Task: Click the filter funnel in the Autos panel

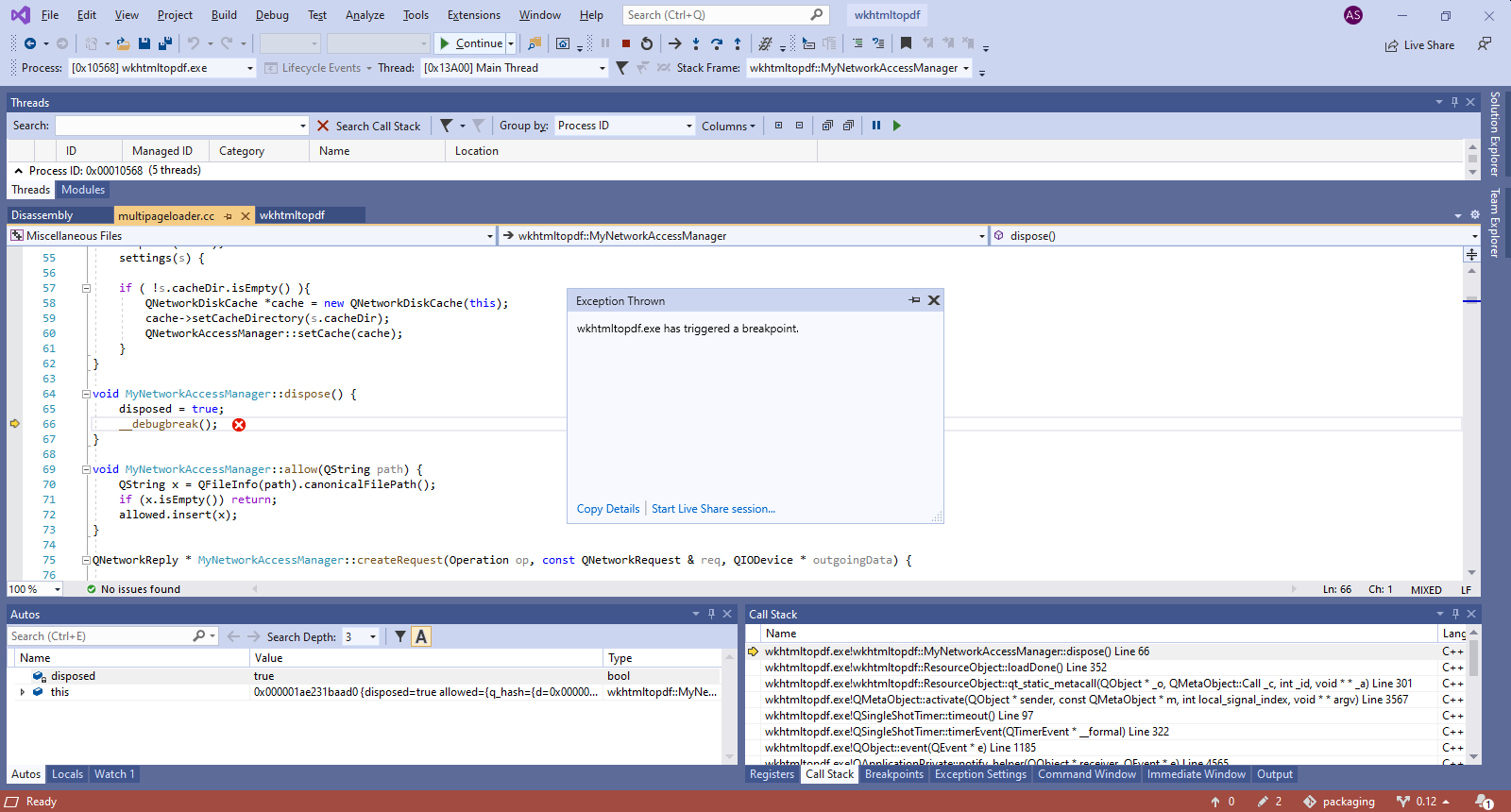Action: coord(400,636)
